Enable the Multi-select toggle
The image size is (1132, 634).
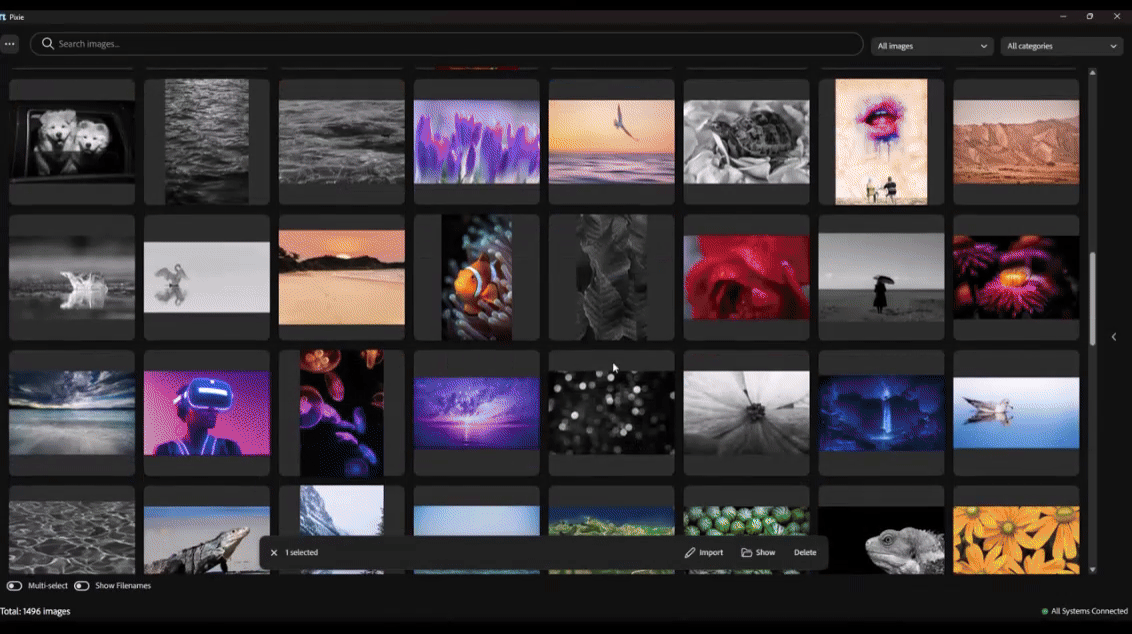(x=14, y=586)
